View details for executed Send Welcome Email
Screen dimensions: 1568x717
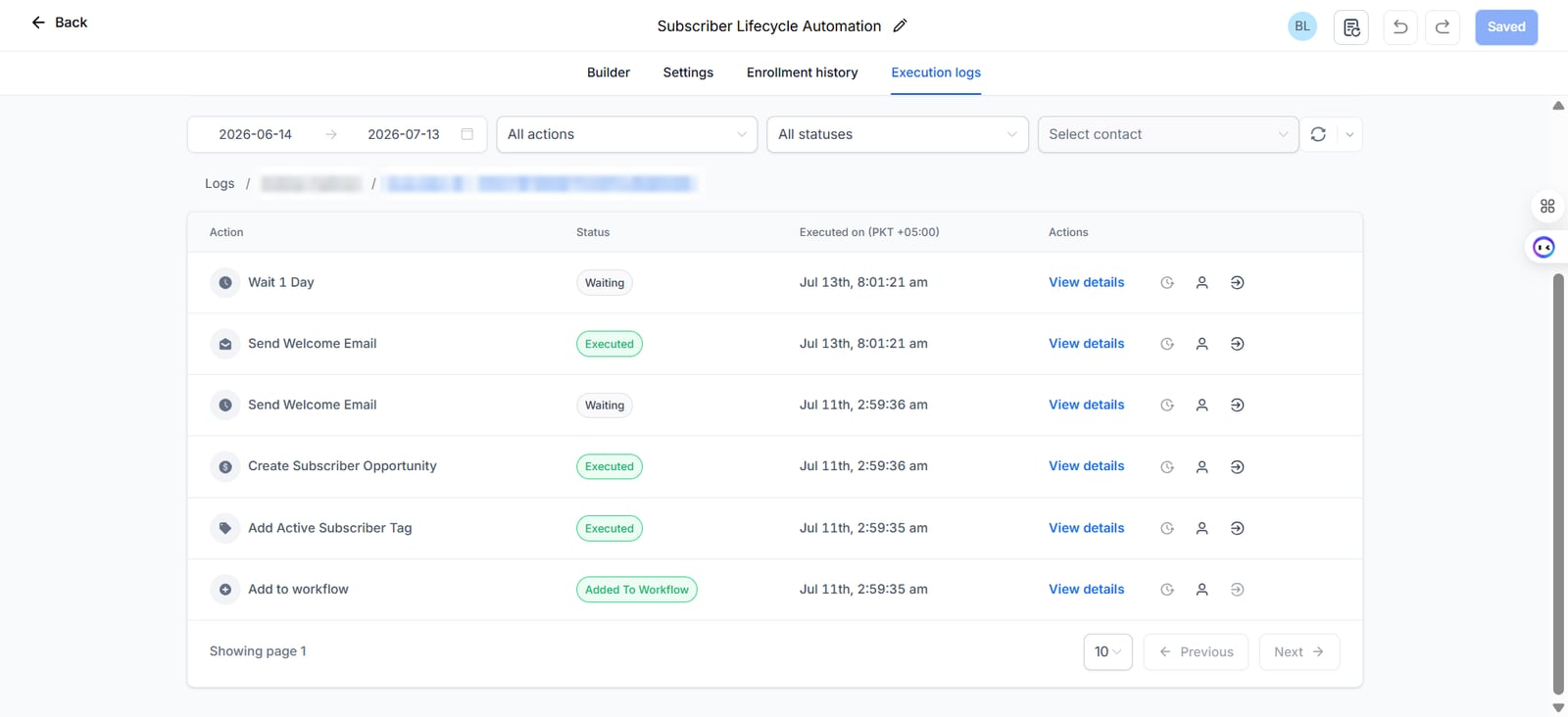(x=1086, y=344)
